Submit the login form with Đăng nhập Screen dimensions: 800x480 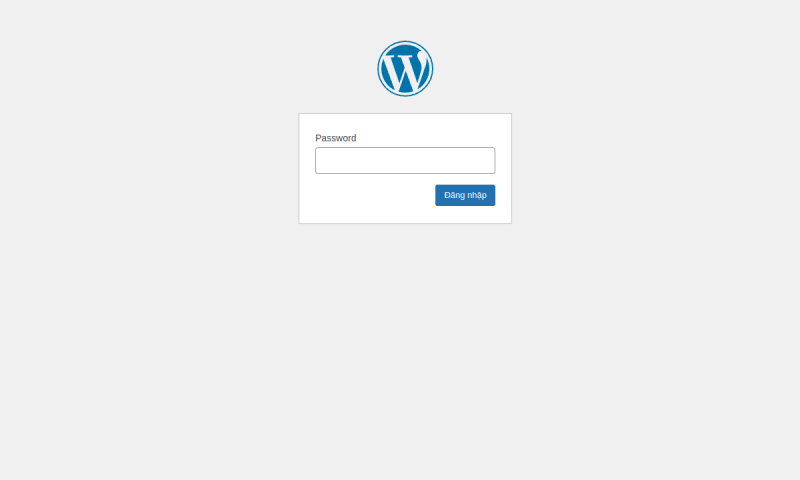465,195
